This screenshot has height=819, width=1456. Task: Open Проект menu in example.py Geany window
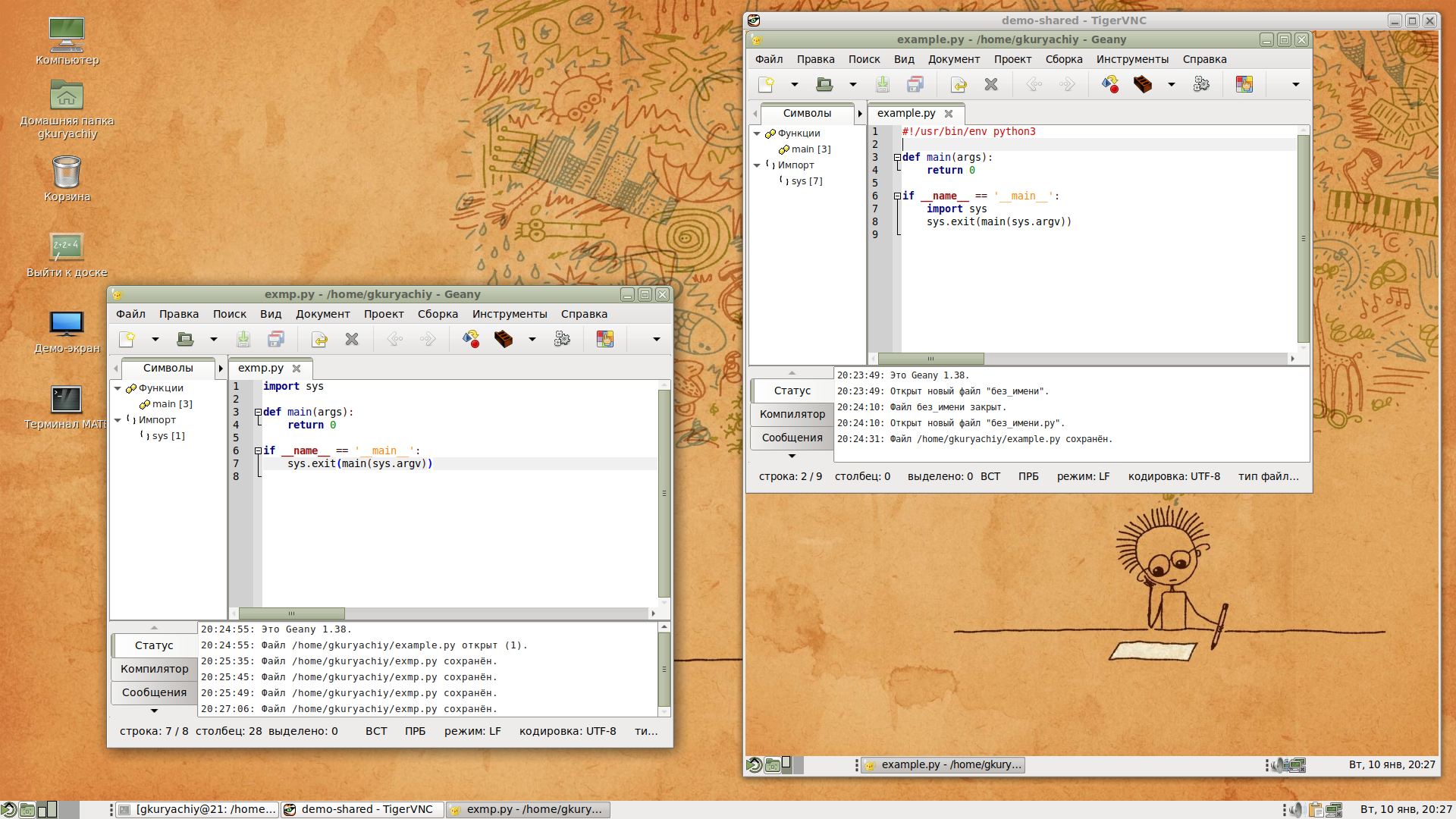[1012, 59]
